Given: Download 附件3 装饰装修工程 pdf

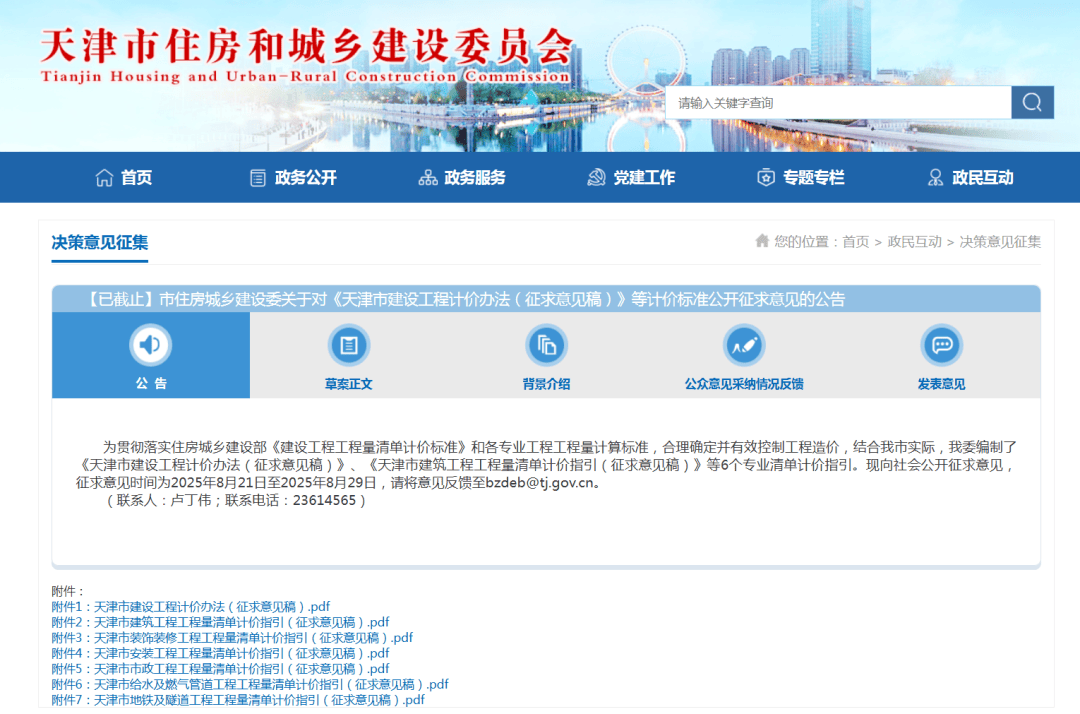Looking at the screenshot, I should (x=232, y=638).
